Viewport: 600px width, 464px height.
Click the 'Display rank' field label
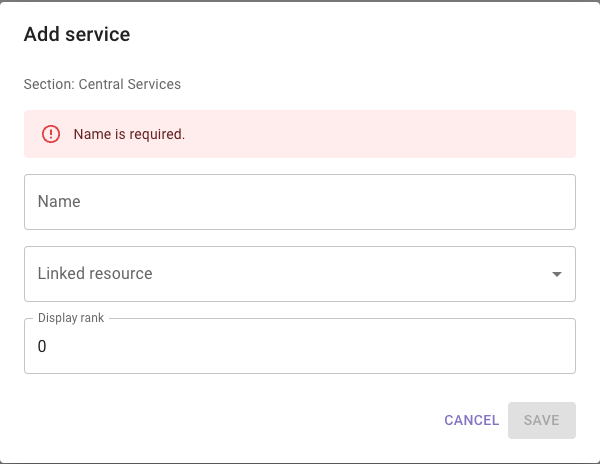click(x=71, y=318)
